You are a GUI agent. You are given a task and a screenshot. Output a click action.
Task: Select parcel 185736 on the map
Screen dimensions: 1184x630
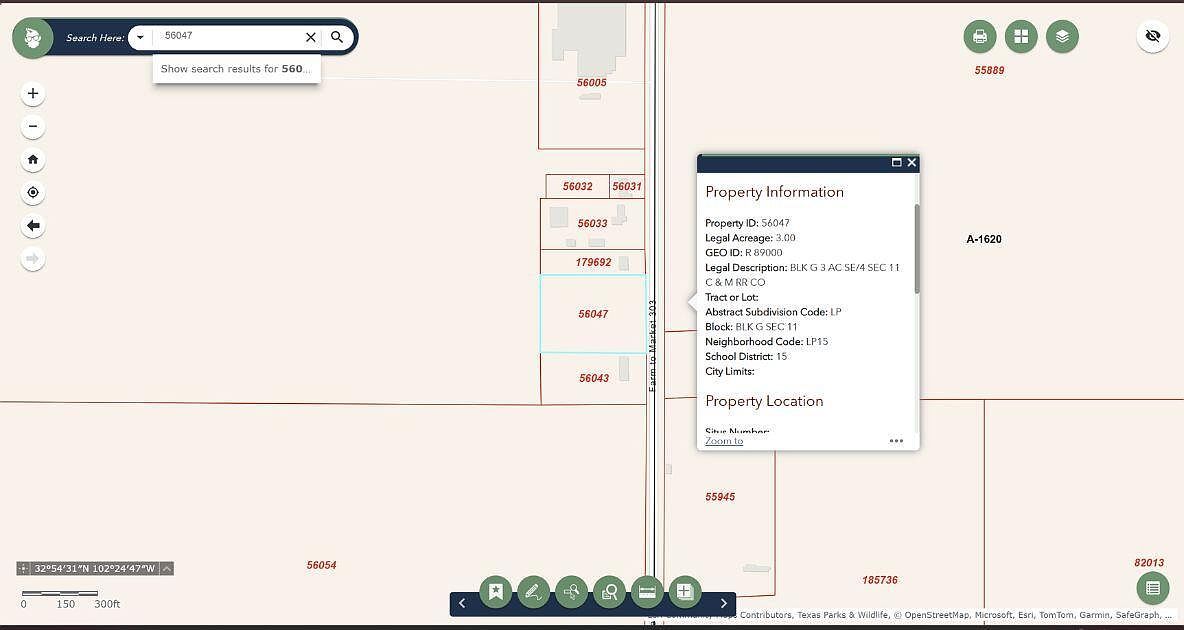tap(880, 579)
